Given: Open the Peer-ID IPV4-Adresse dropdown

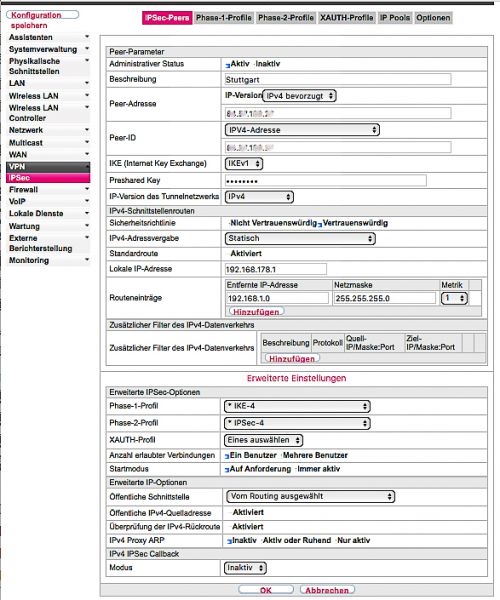Looking at the screenshot, I should click(302, 130).
